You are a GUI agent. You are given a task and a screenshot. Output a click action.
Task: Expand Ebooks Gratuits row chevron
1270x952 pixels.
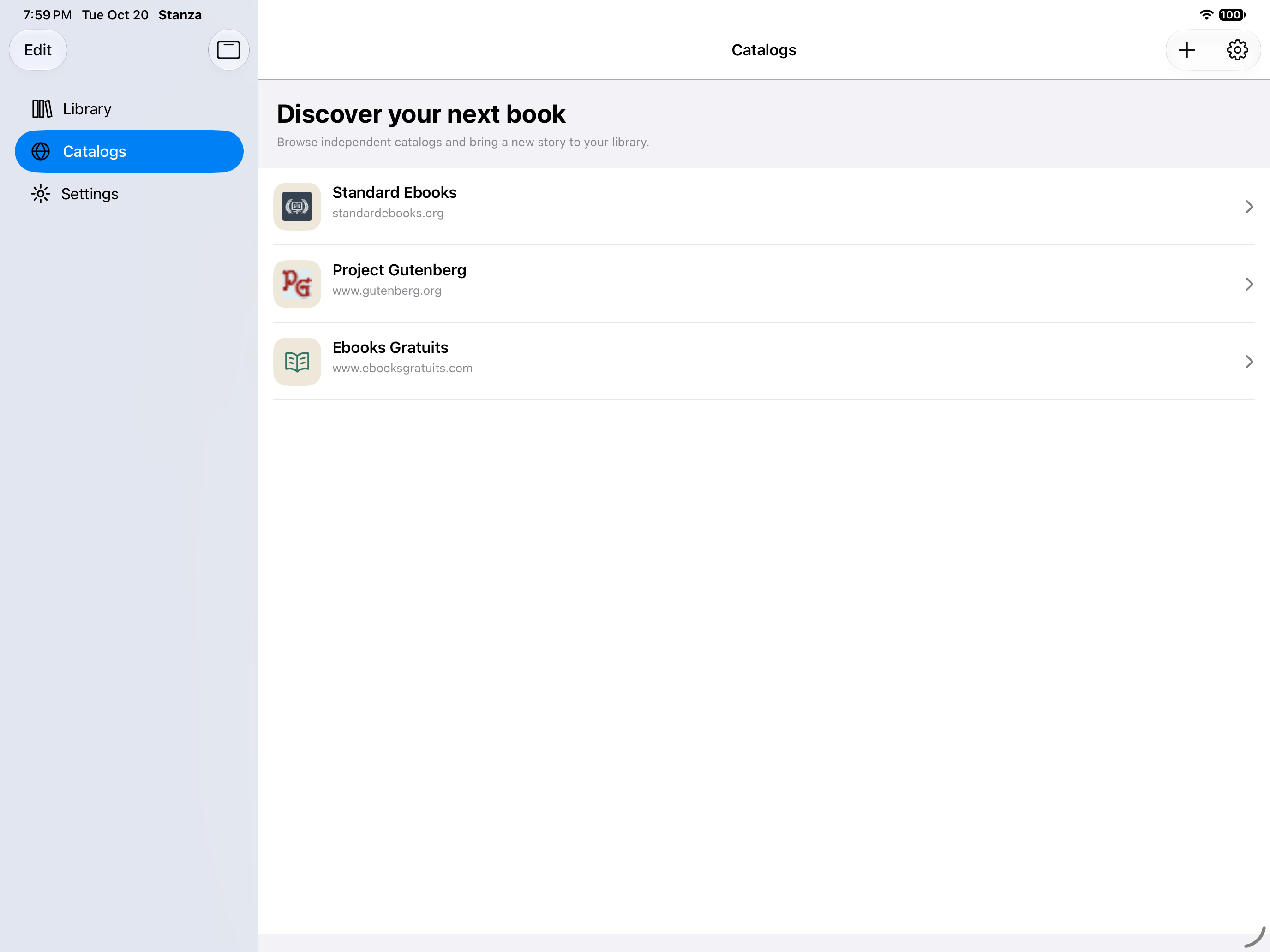(x=1249, y=362)
